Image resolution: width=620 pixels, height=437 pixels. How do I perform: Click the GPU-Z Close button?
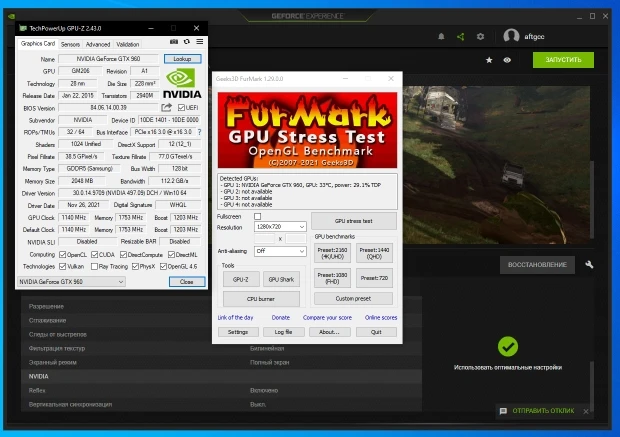coord(187,282)
